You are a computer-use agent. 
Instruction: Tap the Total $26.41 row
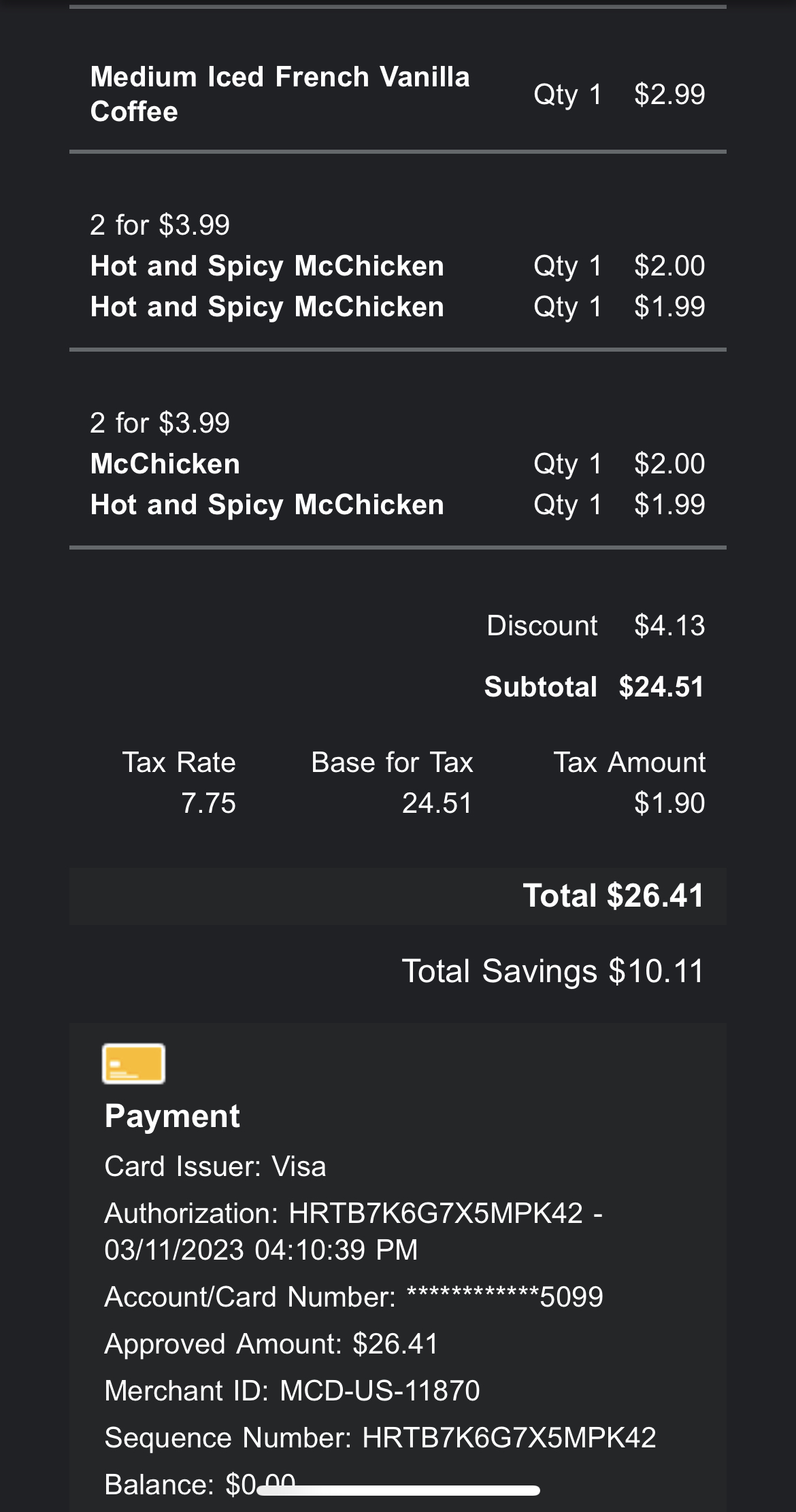[x=612, y=896]
